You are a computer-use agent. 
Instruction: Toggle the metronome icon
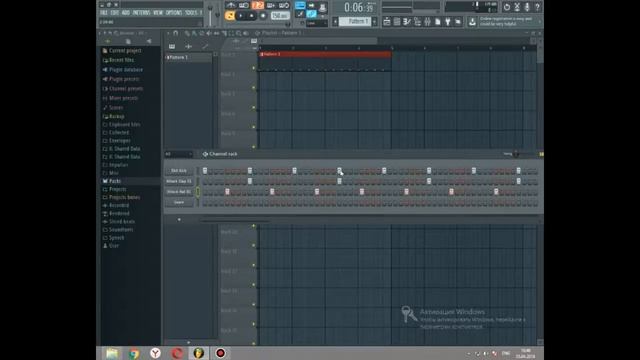click(231, 5)
